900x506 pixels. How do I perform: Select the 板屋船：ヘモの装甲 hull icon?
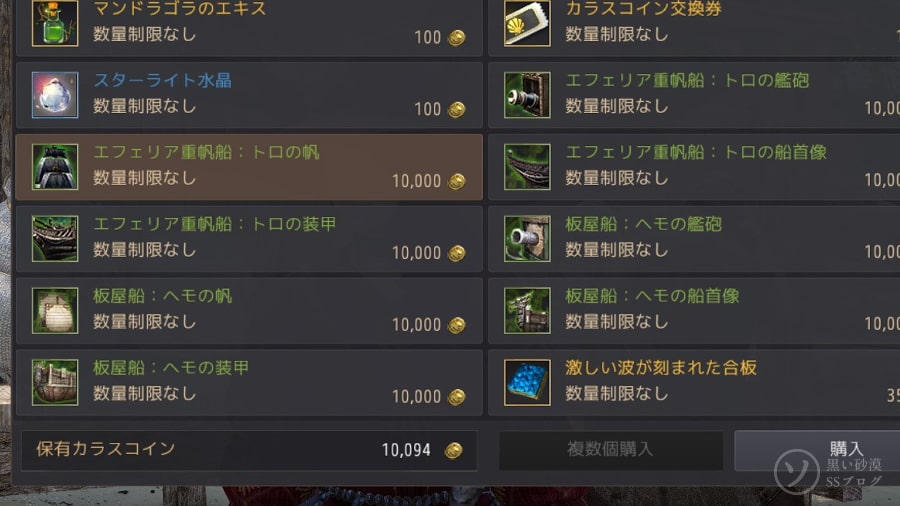55,382
